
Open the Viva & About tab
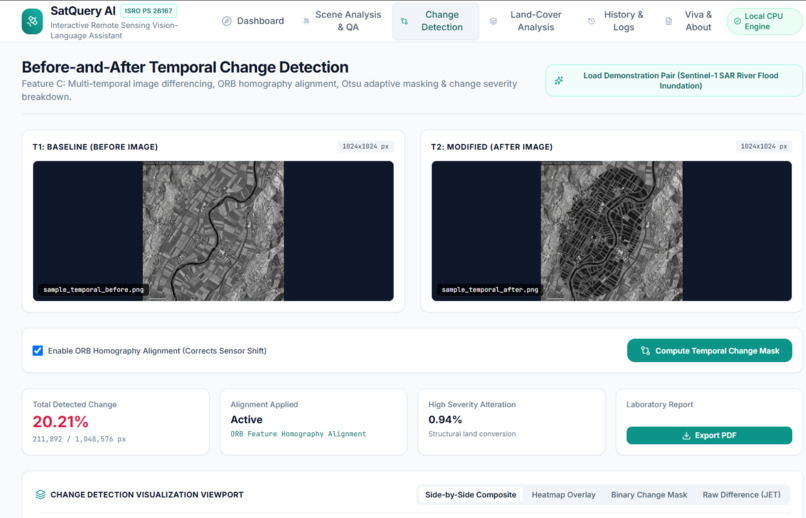689,21
